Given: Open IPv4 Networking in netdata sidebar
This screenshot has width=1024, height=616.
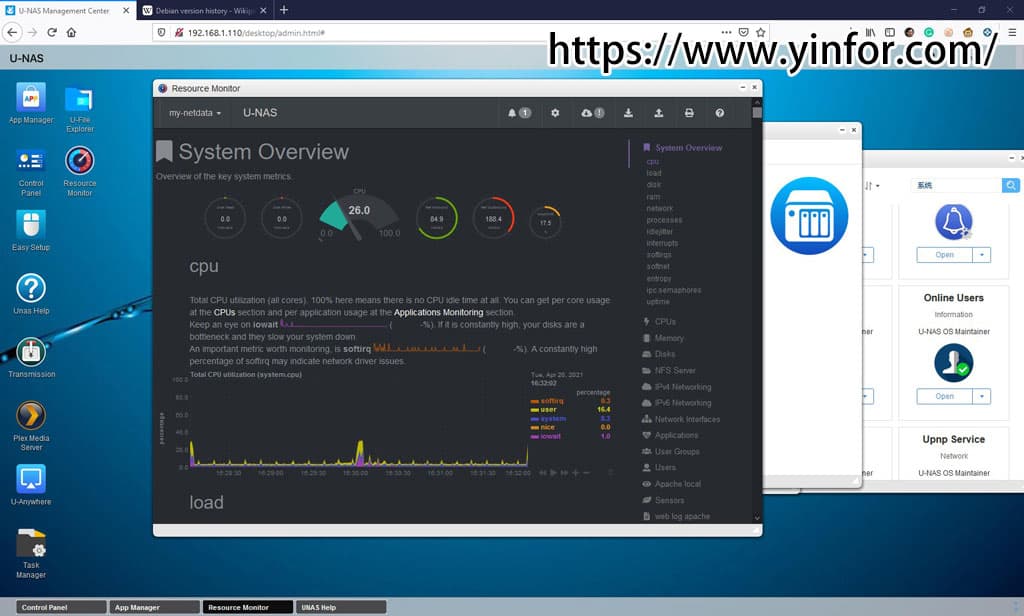Looking at the screenshot, I should coord(677,387).
